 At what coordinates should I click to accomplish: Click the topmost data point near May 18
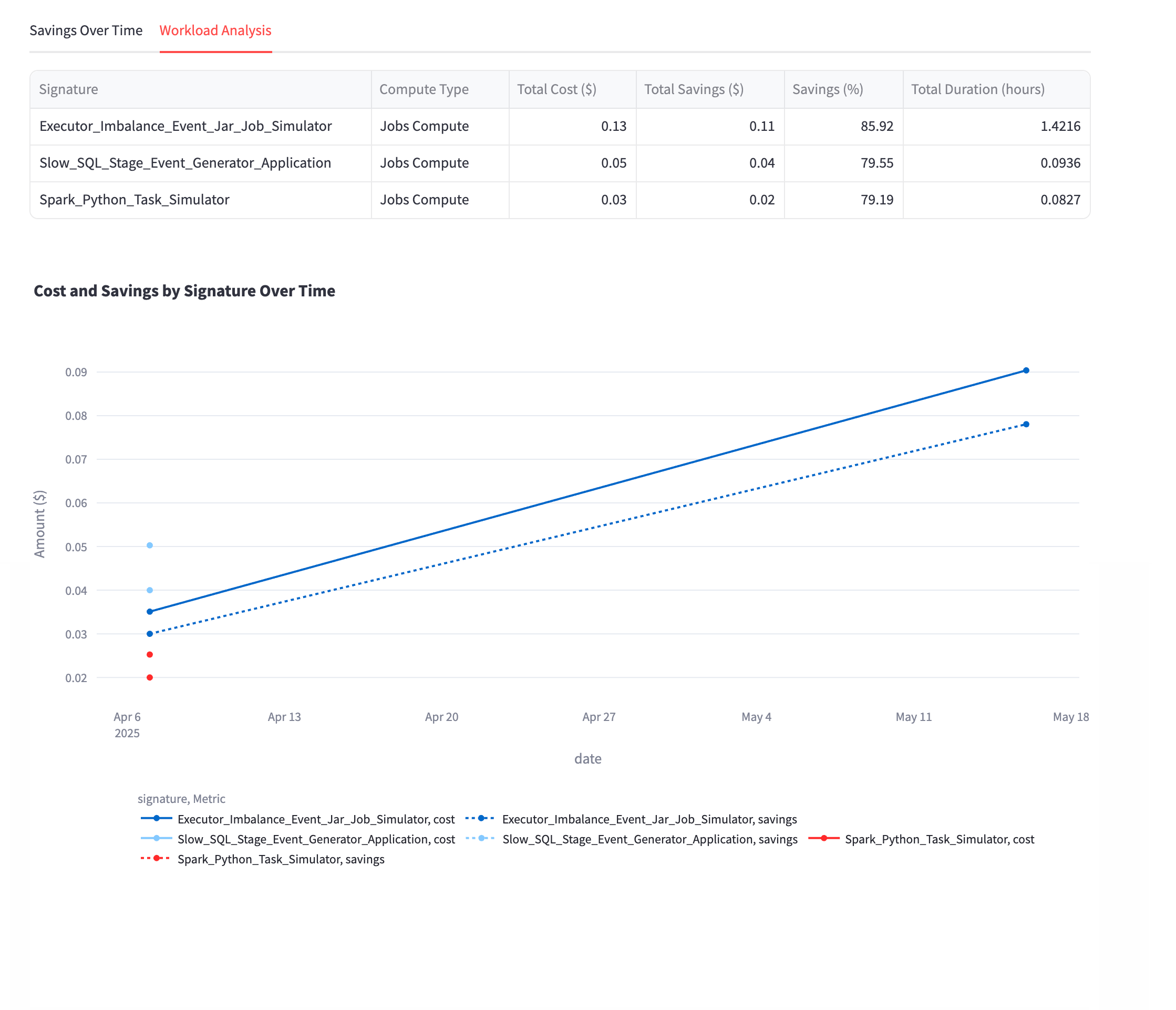click(1025, 369)
